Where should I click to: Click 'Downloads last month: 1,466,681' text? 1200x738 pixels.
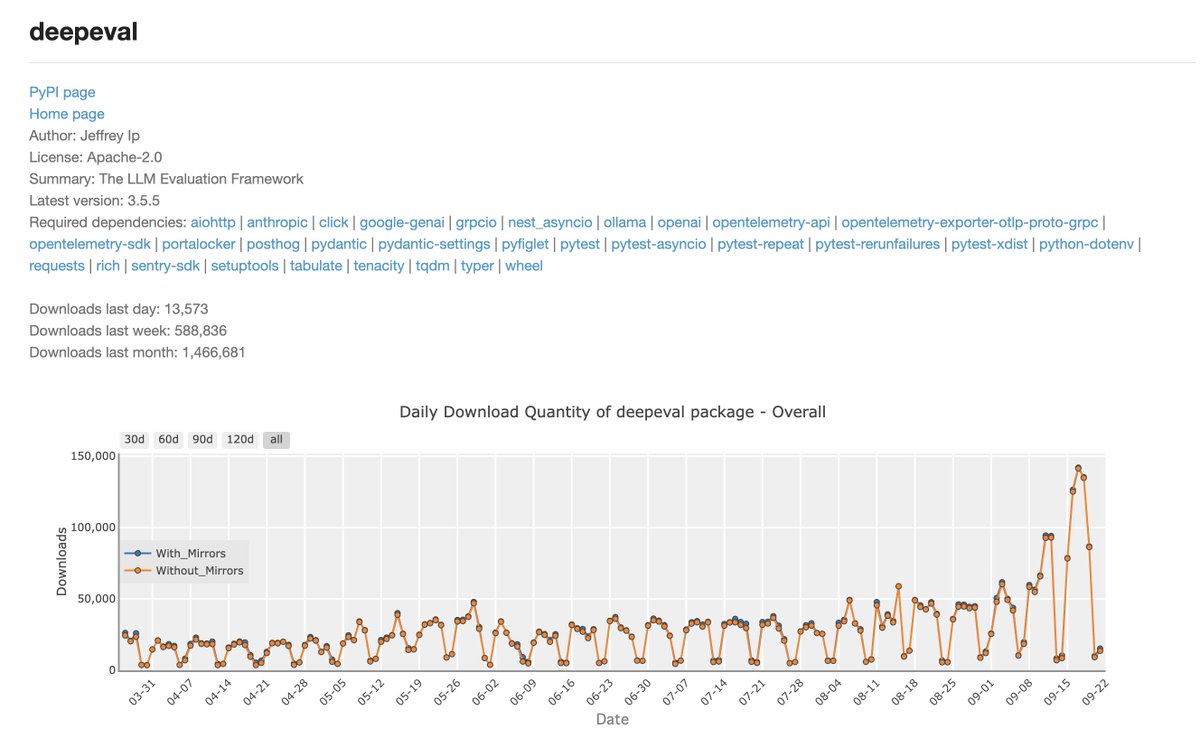coord(137,353)
